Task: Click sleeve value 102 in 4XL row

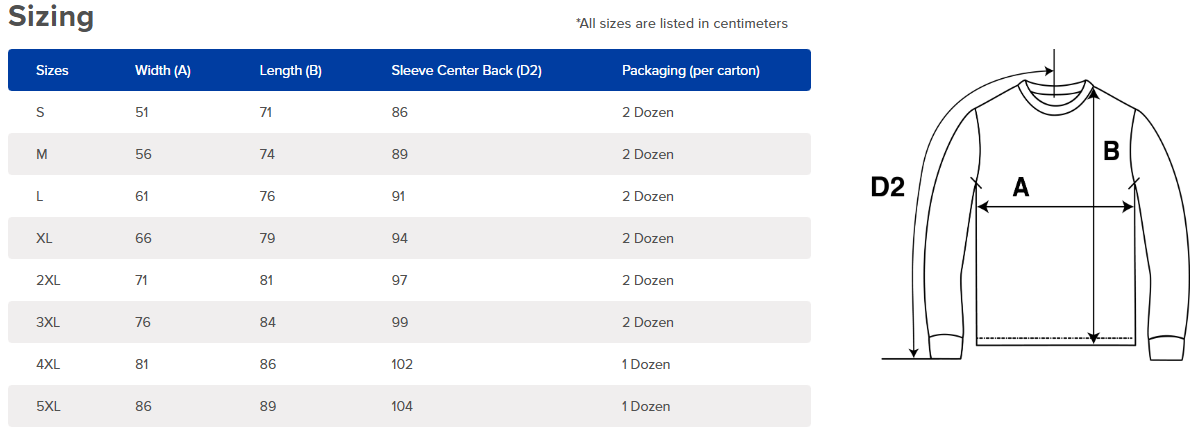Action: coord(402,364)
